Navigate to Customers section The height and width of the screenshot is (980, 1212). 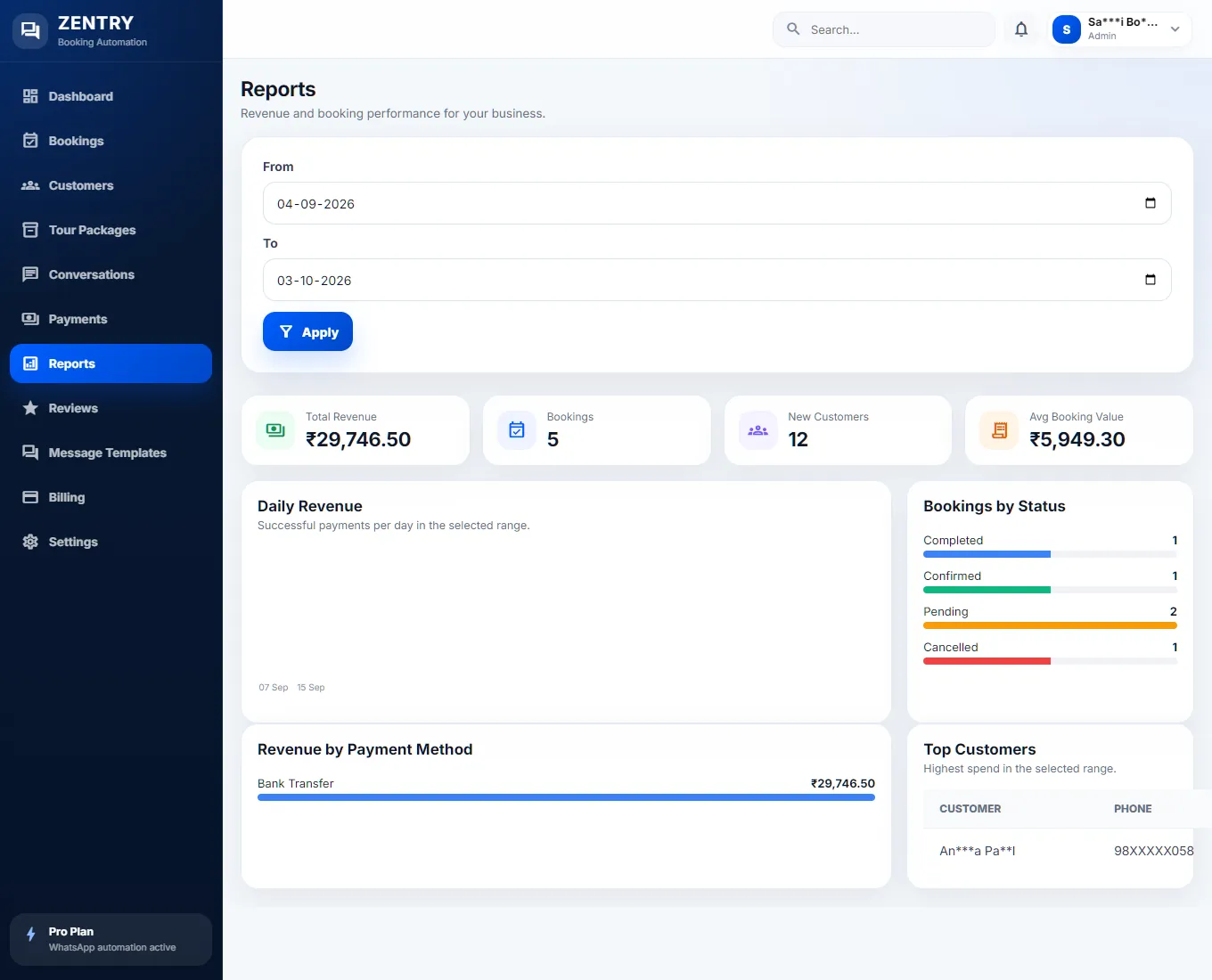pyautogui.click(x=111, y=185)
